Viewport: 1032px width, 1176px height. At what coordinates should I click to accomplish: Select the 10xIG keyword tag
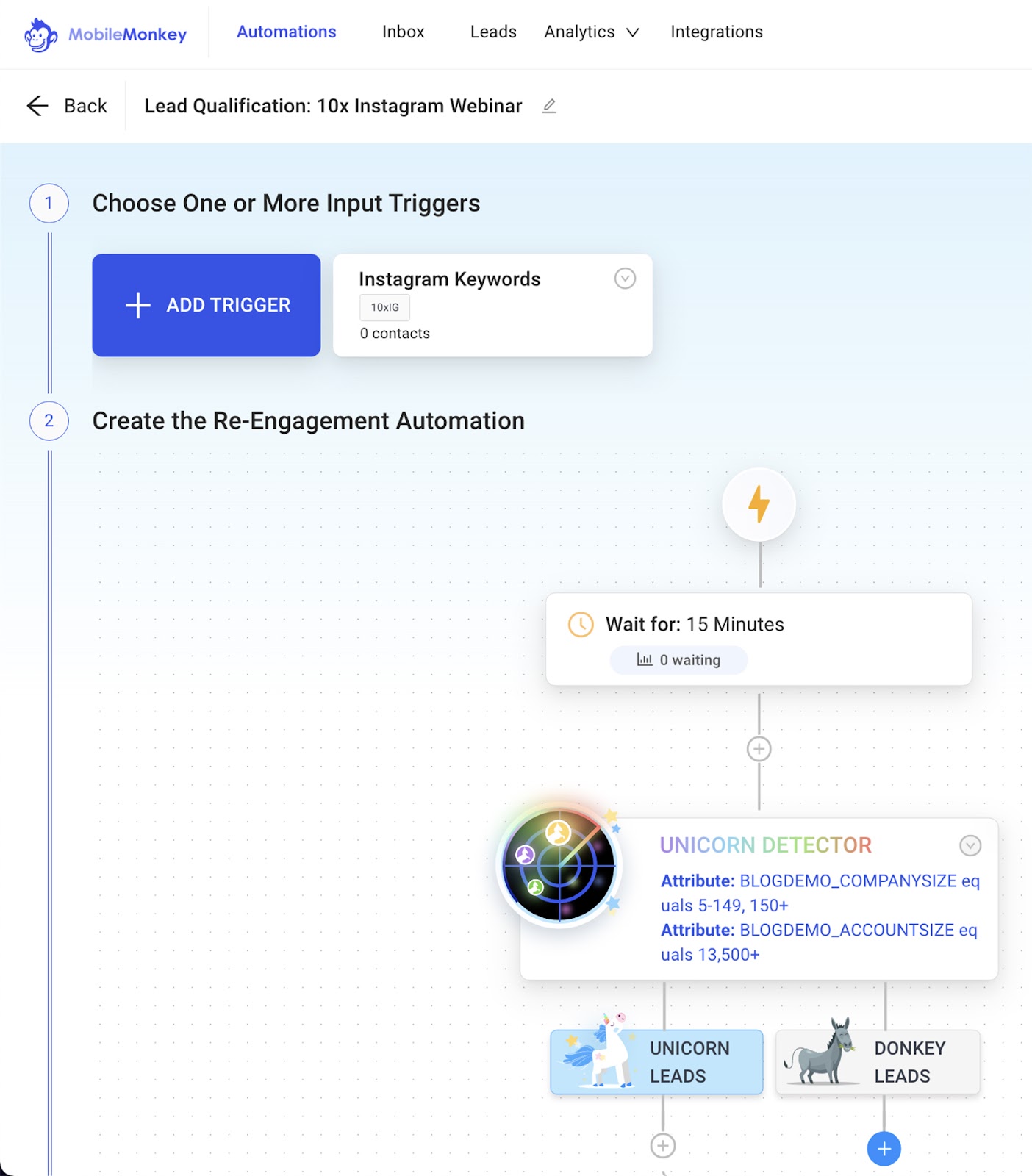(385, 307)
